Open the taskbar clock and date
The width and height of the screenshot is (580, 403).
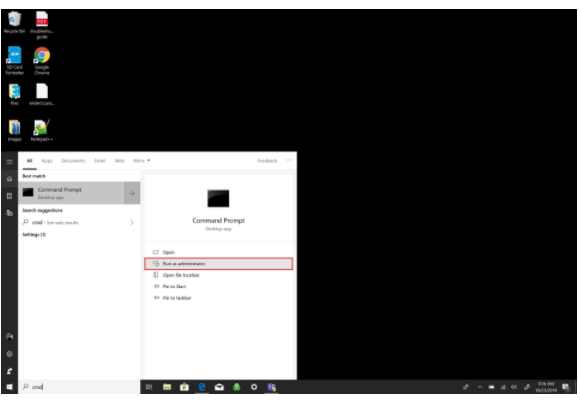click(546, 387)
